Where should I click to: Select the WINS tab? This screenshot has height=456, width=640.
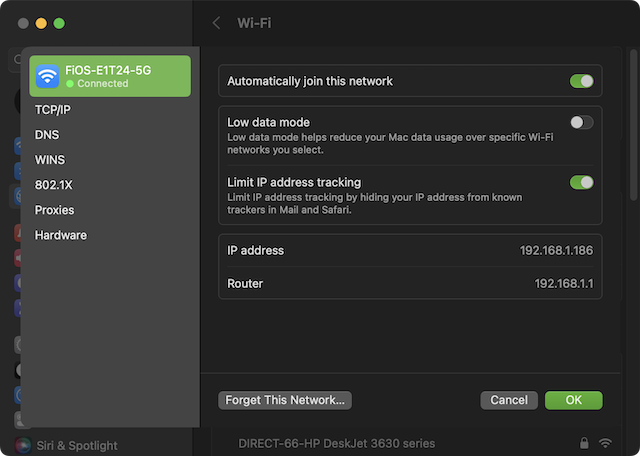click(x=50, y=159)
